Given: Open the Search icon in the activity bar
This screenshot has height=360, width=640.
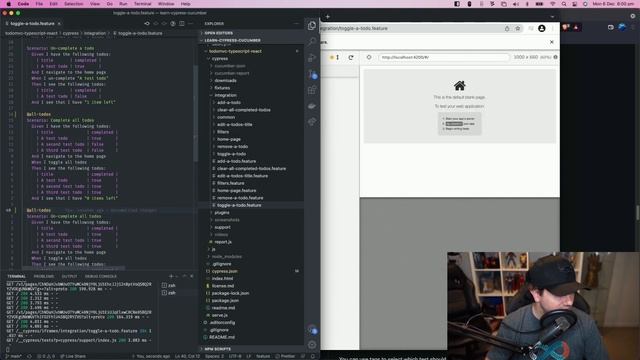Looking at the screenshot, I should click(x=312, y=41).
